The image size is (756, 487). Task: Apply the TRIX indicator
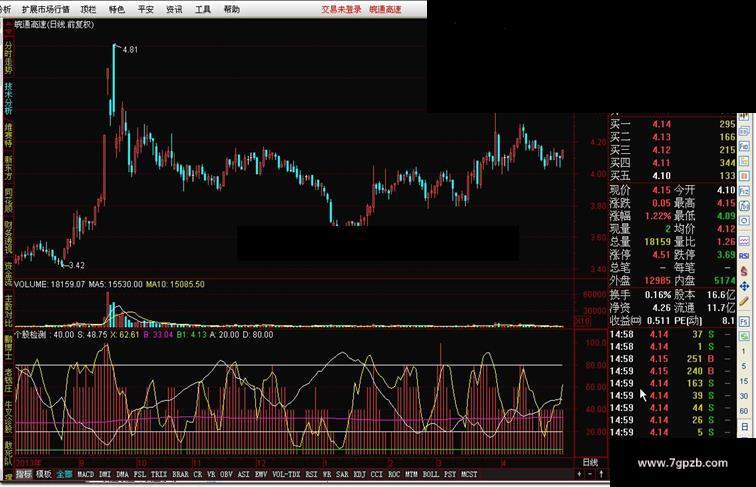click(159, 474)
